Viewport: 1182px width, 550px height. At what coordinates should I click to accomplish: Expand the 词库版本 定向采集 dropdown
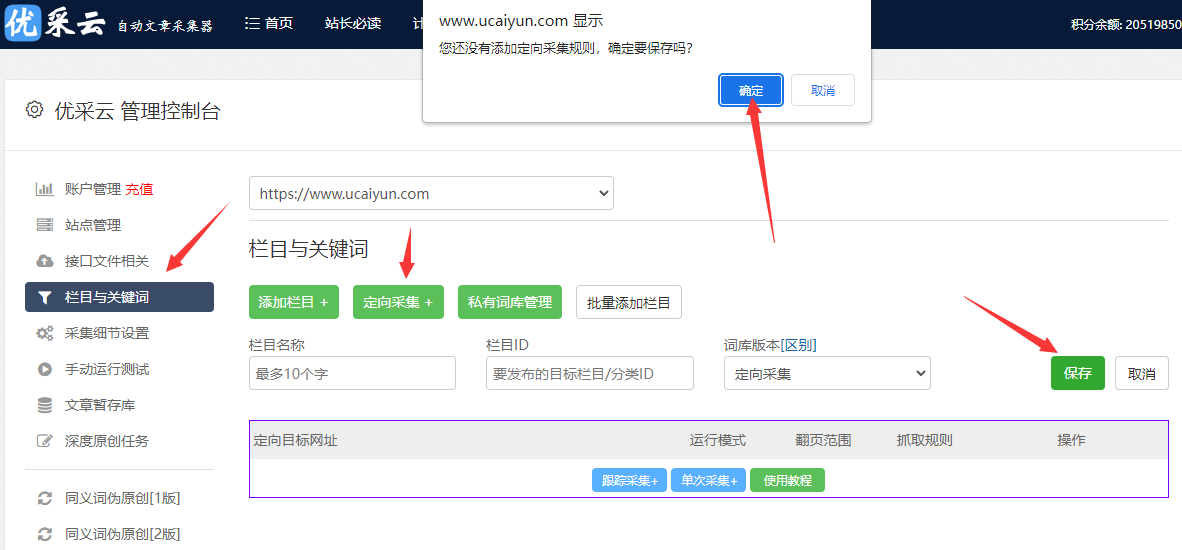pyautogui.click(x=827, y=374)
